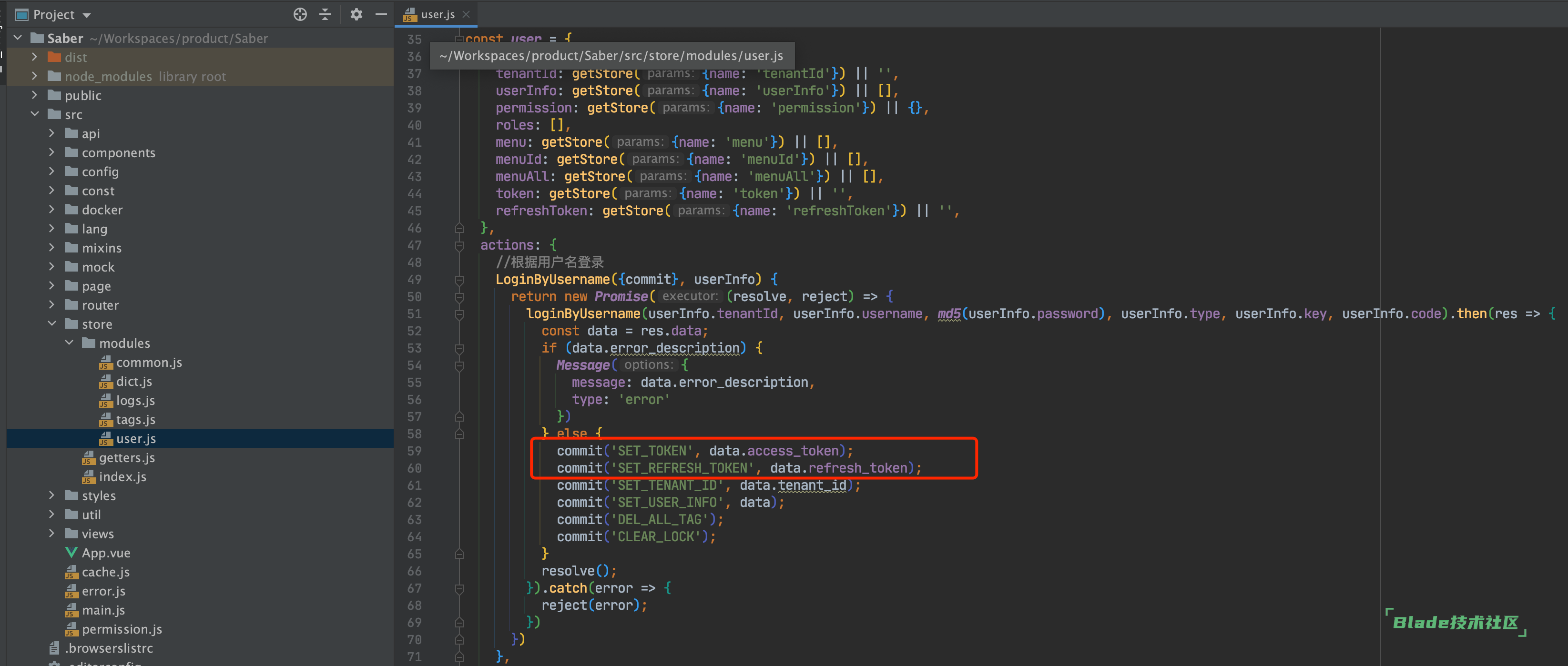Close the user.js tab
Screen dimensions: 1568x666
[466, 14]
